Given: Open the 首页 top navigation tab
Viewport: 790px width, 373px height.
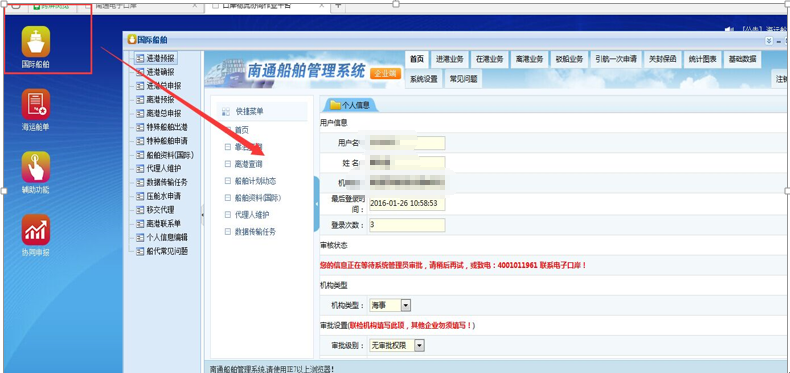Looking at the screenshot, I should [x=417, y=59].
